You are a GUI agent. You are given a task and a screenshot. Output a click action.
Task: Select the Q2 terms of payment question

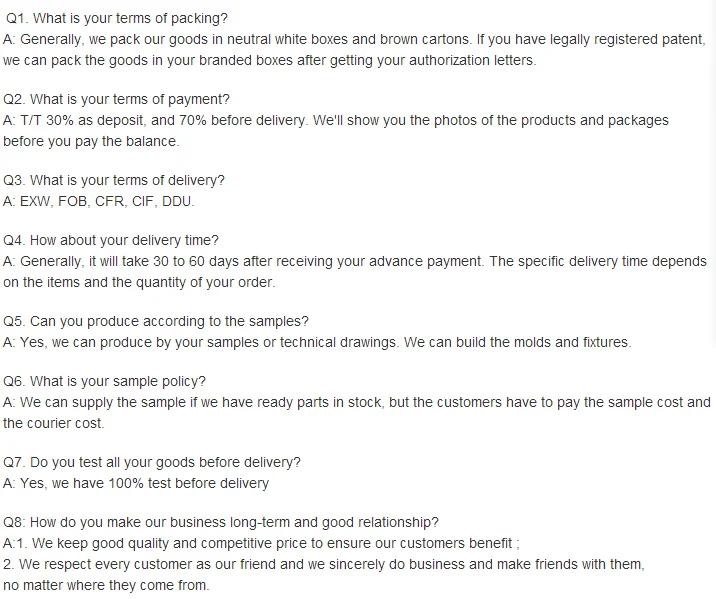point(116,99)
